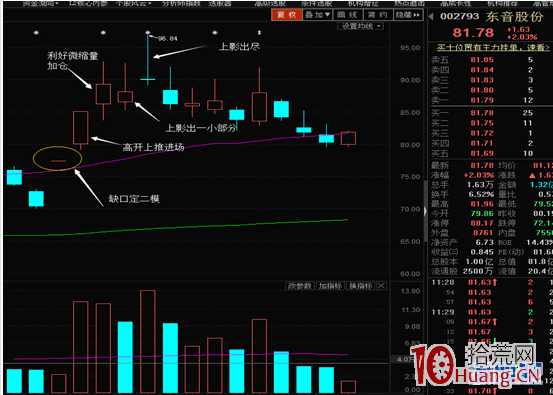Viewport: 553px width, 395px height.
Task: Click the 总手 value 1.63万
Action: click(x=480, y=185)
